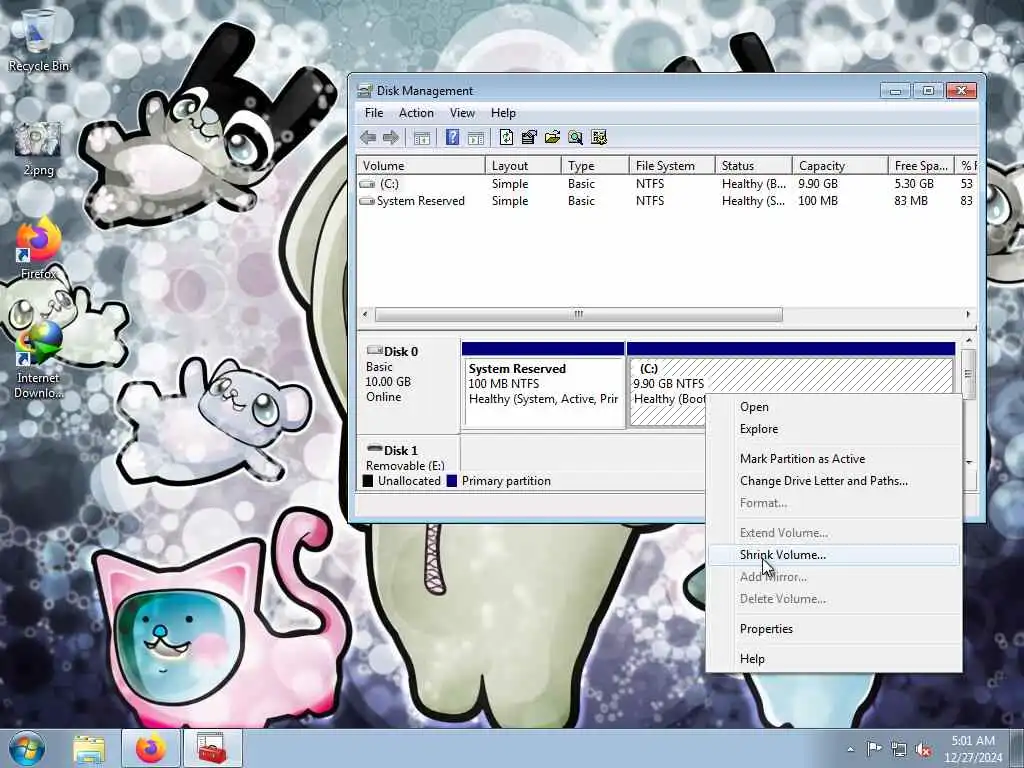1024x768 pixels.
Task: Select Mark Partition as Active
Action: pos(834,459)
